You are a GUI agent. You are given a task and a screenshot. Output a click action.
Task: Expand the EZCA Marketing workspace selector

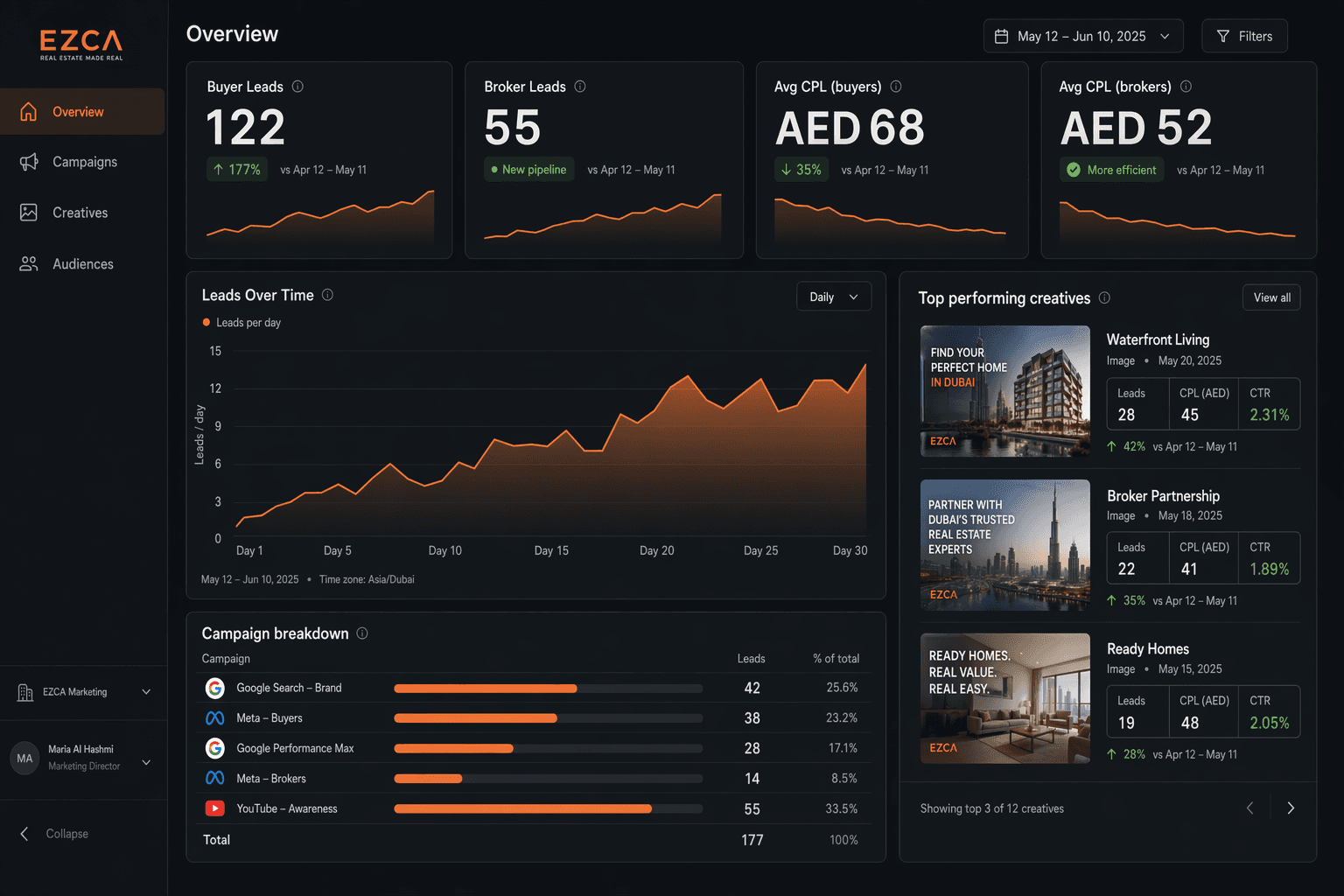click(x=83, y=691)
